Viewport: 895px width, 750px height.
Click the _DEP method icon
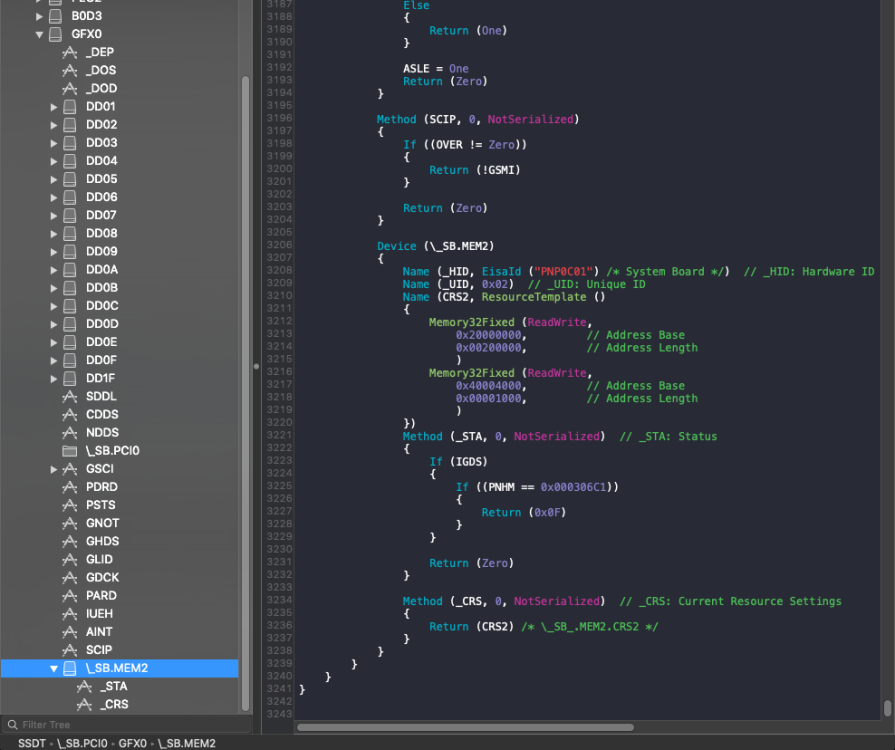[x=70, y=53]
